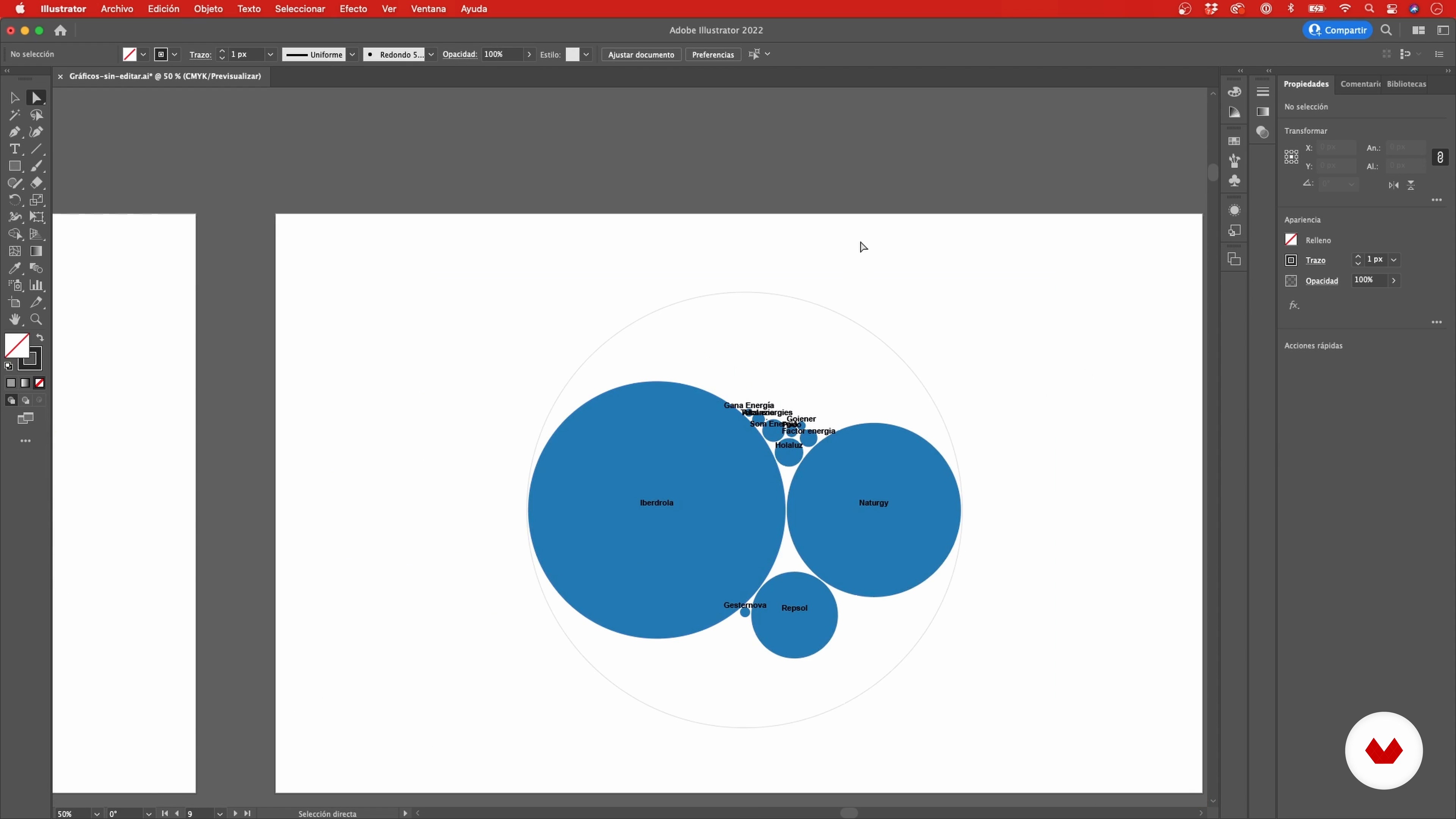Image resolution: width=1456 pixels, height=819 pixels.
Task: Select the Scale tool
Action: click(36, 200)
